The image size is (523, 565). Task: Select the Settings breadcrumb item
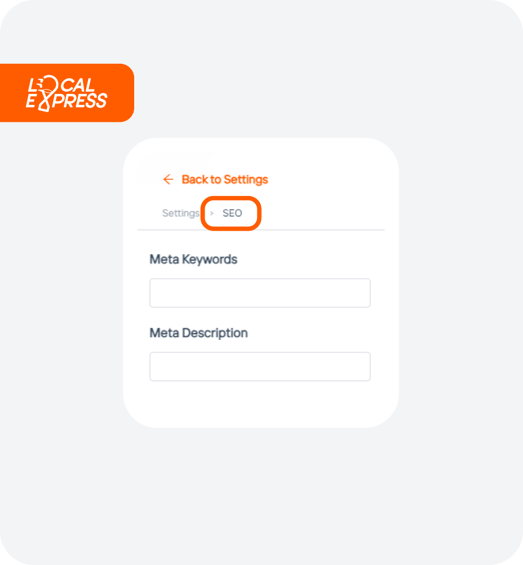[181, 213]
